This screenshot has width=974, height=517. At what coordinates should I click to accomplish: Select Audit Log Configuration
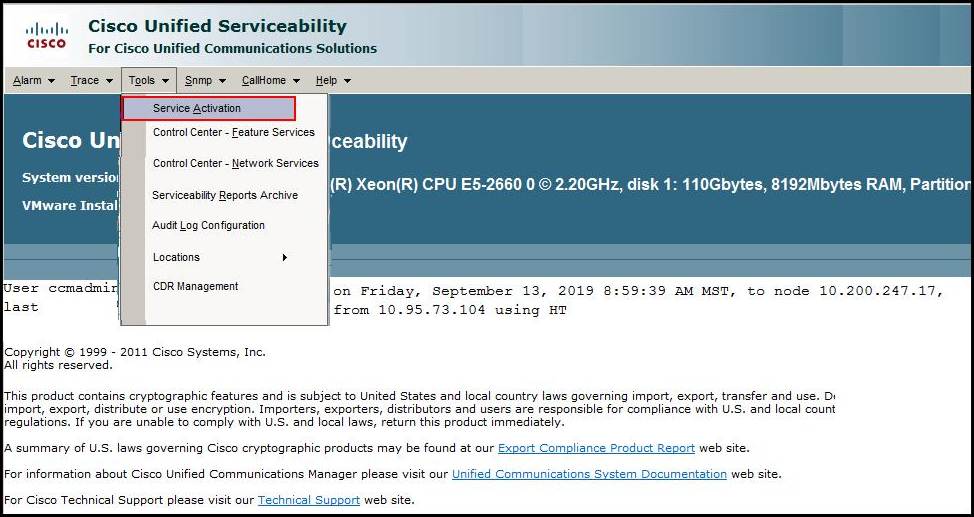pyautogui.click(x=208, y=225)
